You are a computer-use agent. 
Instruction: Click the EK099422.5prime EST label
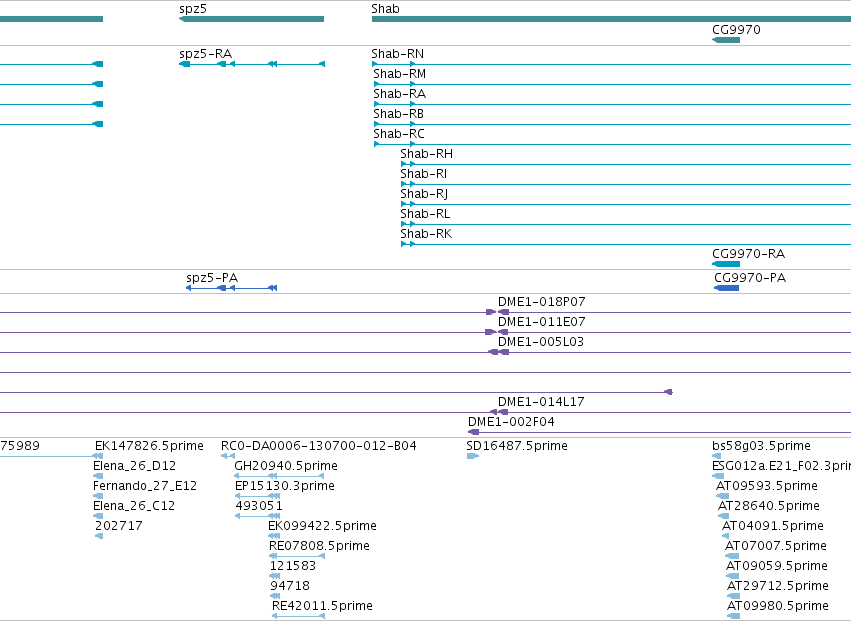coord(322,527)
